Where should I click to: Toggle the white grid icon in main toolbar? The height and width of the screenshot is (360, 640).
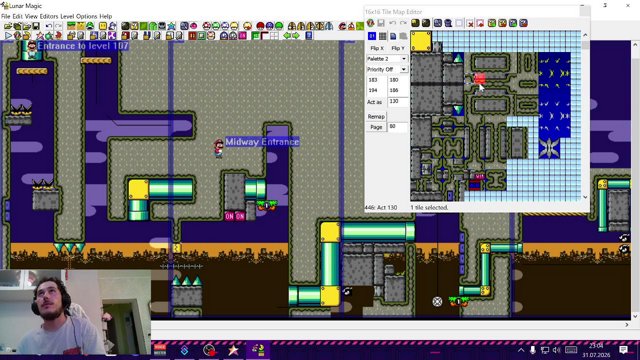274,36
